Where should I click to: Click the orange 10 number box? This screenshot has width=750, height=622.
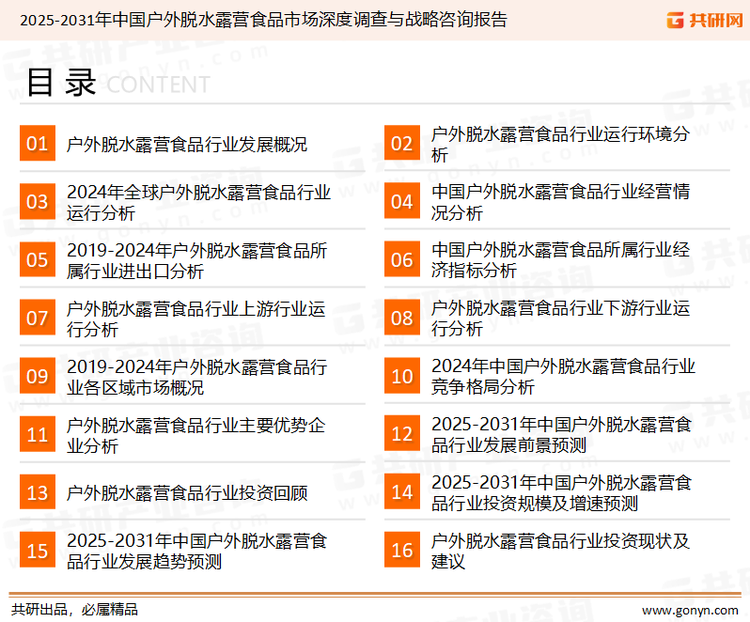(x=402, y=376)
